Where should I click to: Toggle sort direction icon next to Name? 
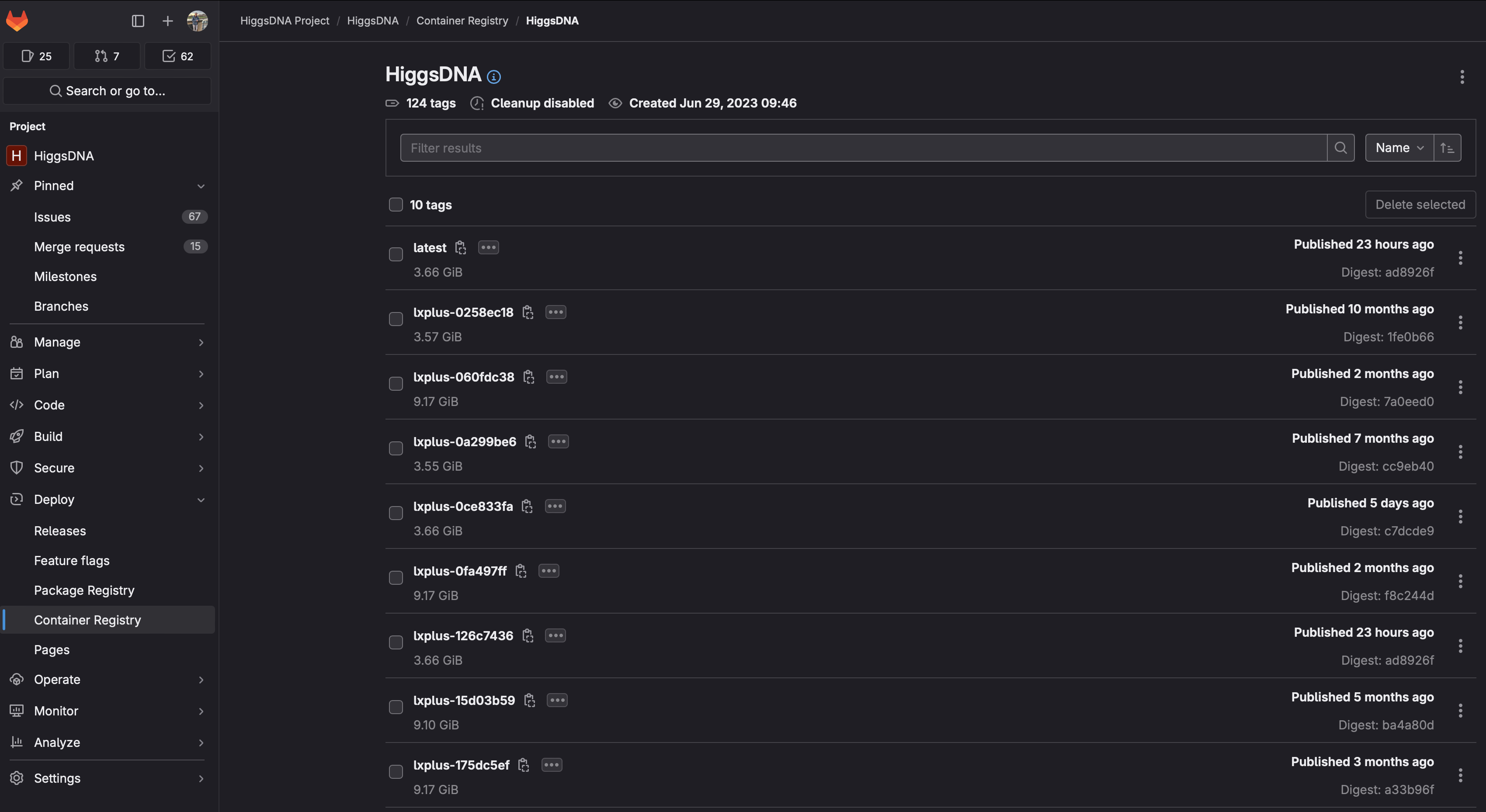click(1447, 148)
